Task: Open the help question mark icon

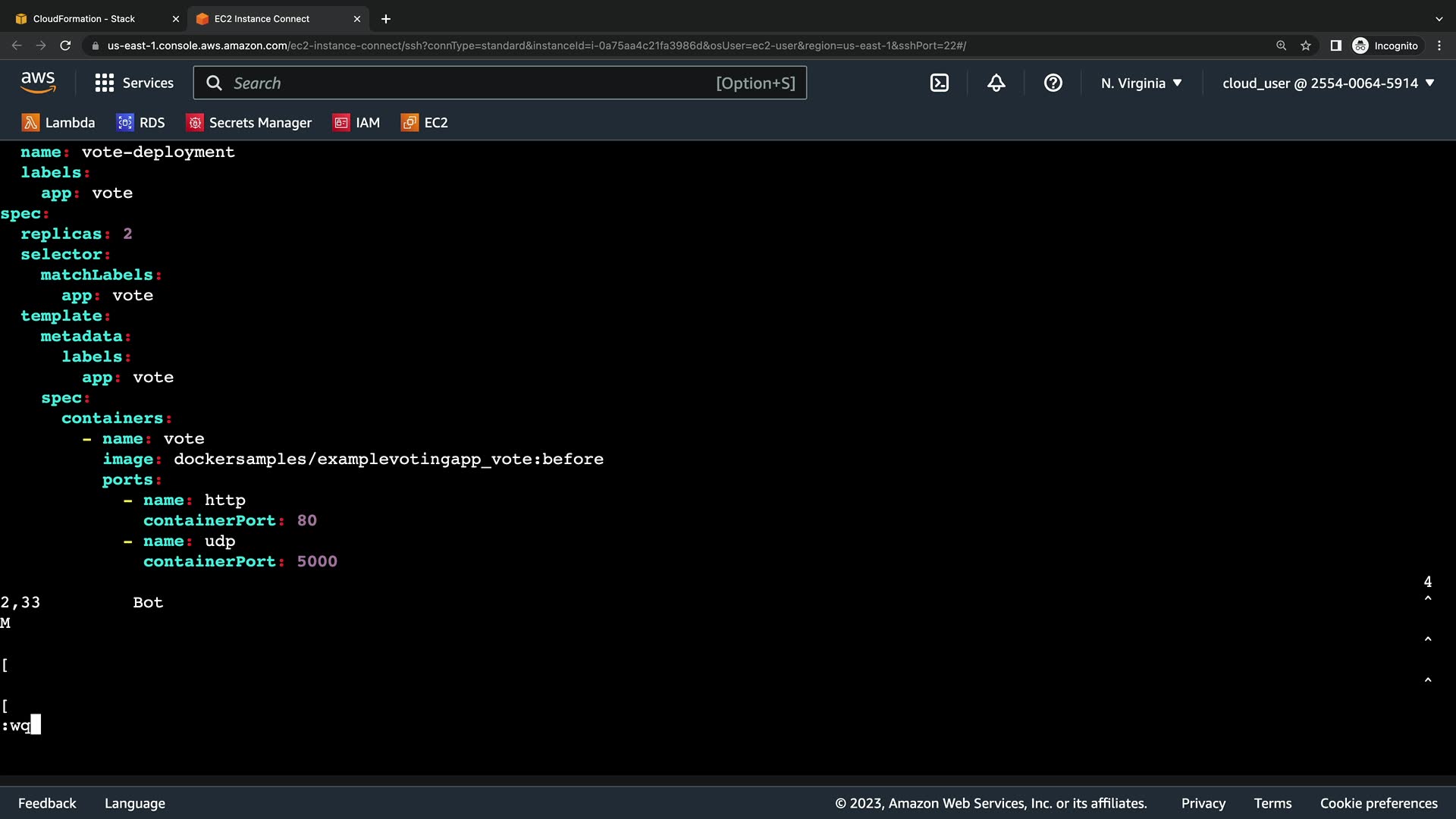Action: (1053, 83)
